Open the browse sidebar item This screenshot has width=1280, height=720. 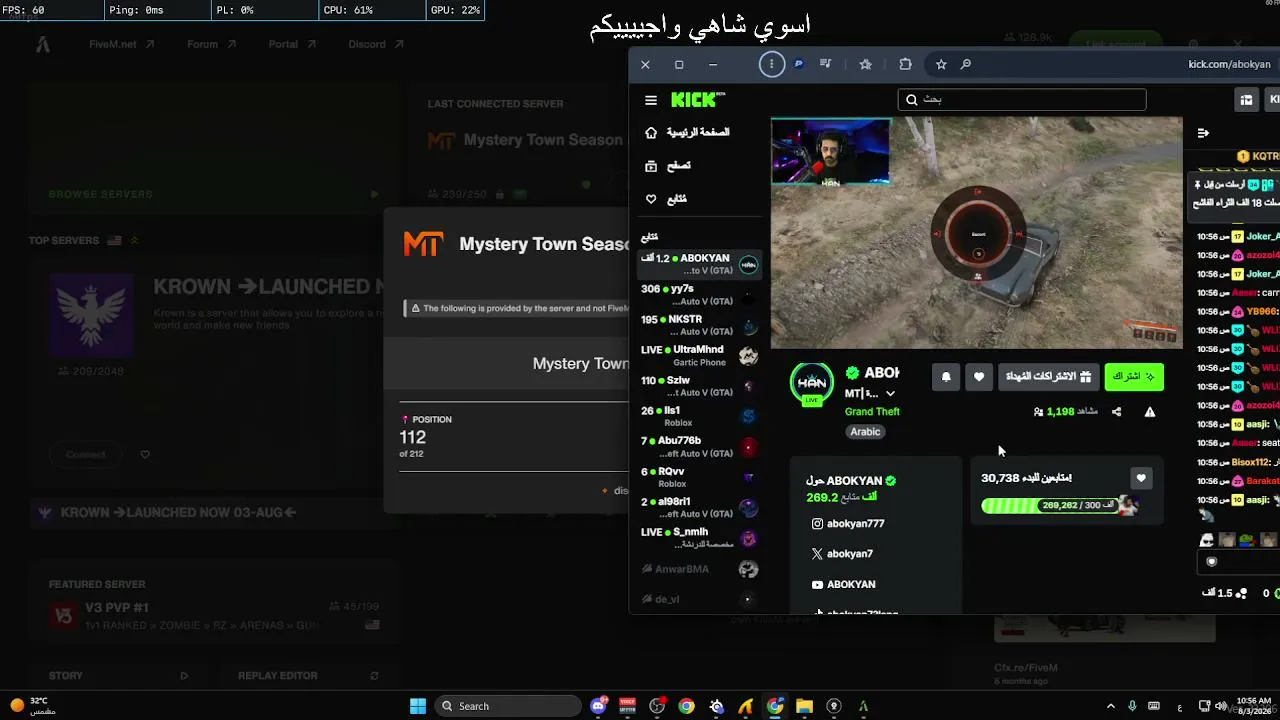pyautogui.click(x=669, y=166)
